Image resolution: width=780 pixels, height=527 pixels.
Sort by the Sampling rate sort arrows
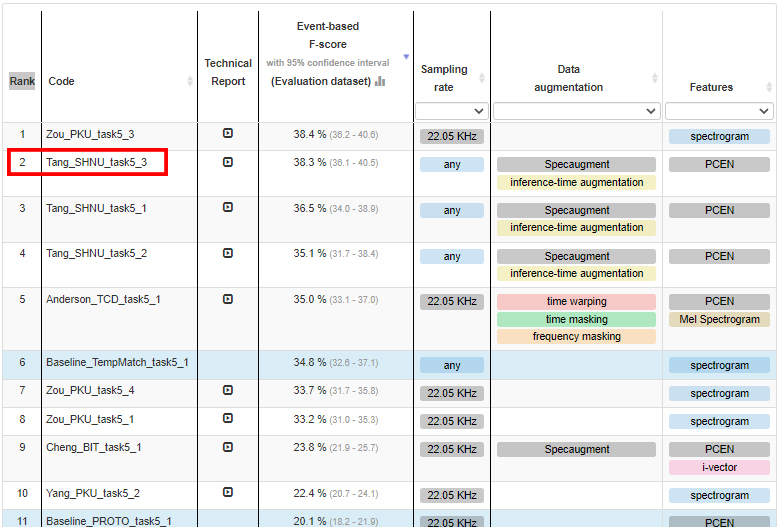482,78
